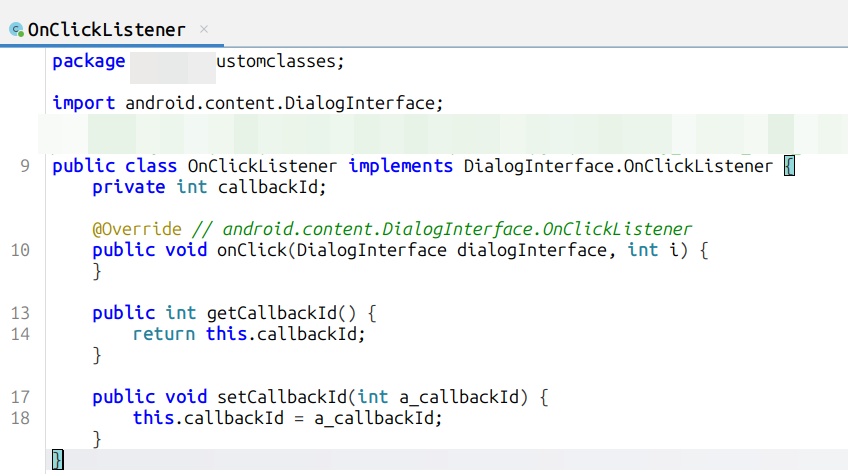
Task: Click line number 13 in gutter
Action: 20,313
